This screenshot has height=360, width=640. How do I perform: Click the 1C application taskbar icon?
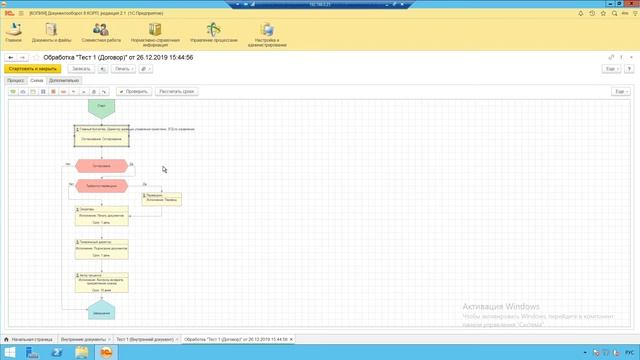pos(107,352)
